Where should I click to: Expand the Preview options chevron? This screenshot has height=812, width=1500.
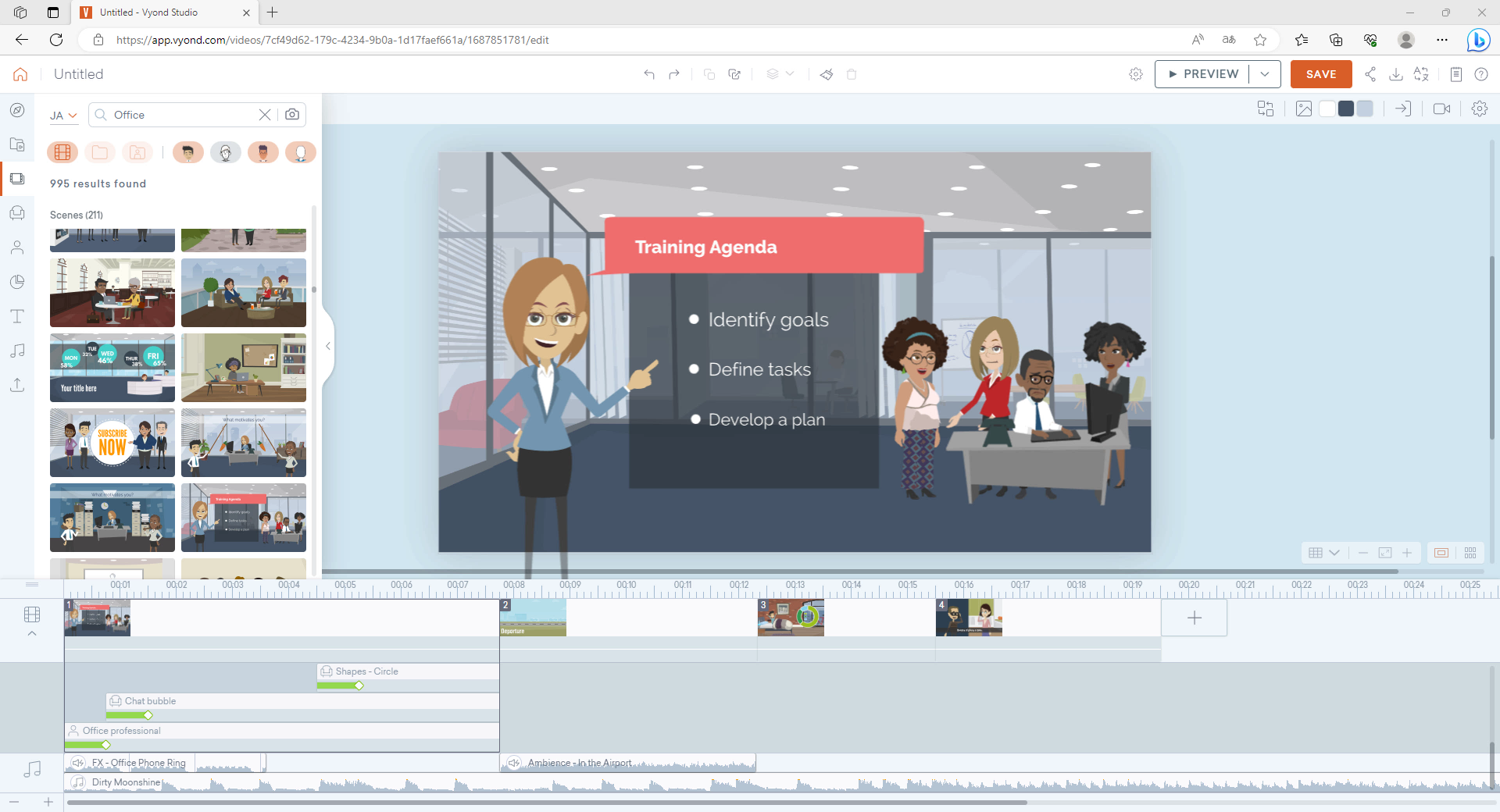pyautogui.click(x=1265, y=74)
